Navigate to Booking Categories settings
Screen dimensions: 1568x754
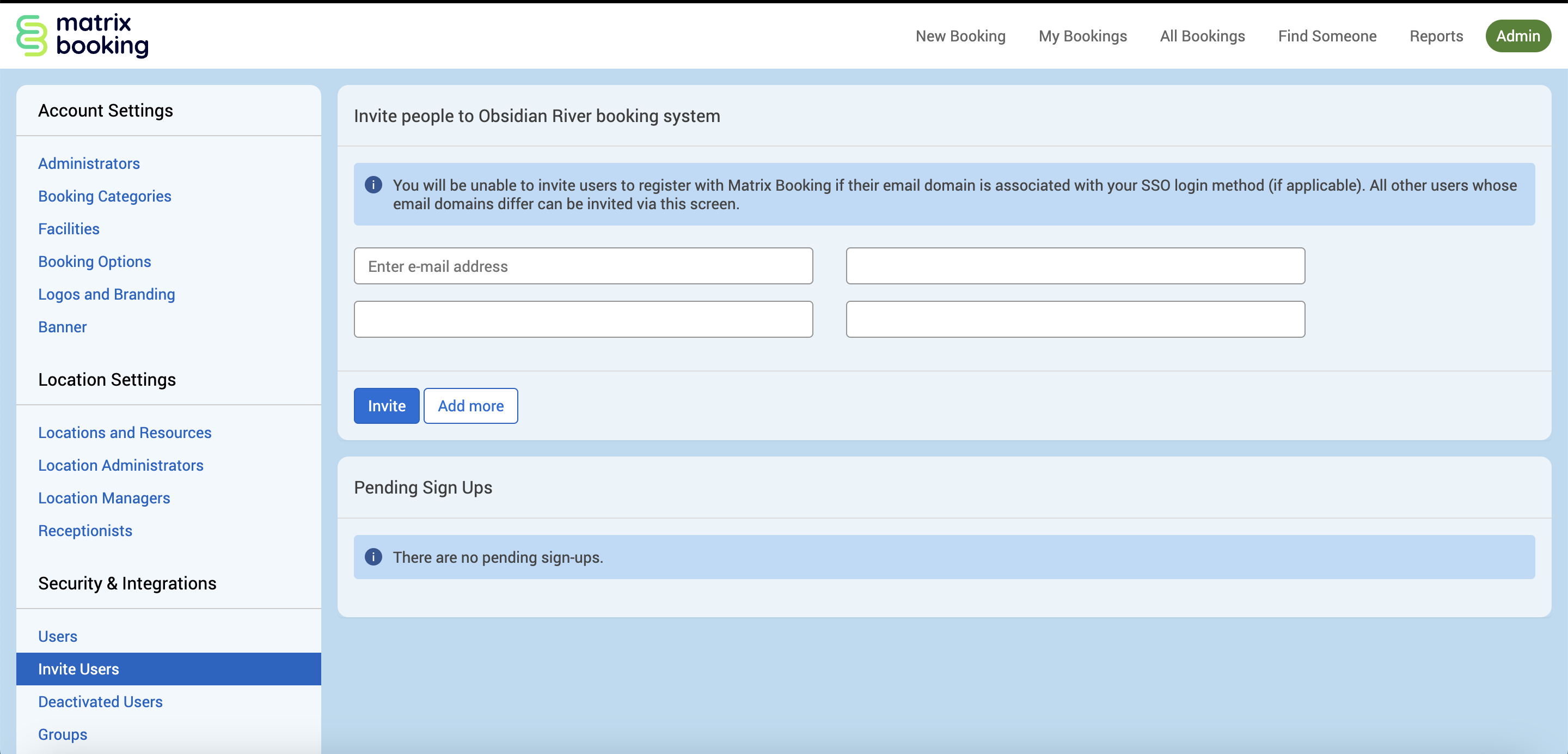coord(105,195)
